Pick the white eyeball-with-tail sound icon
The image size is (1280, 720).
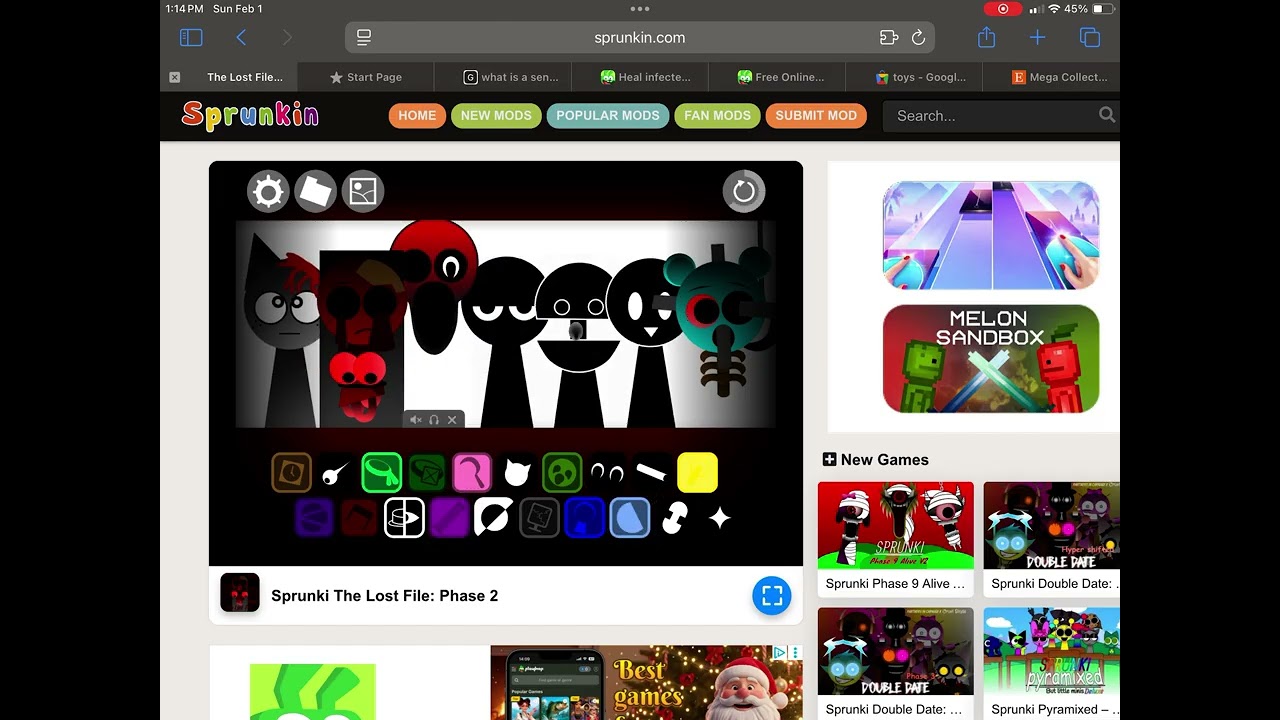pyautogui.click(x=337, y=472)
